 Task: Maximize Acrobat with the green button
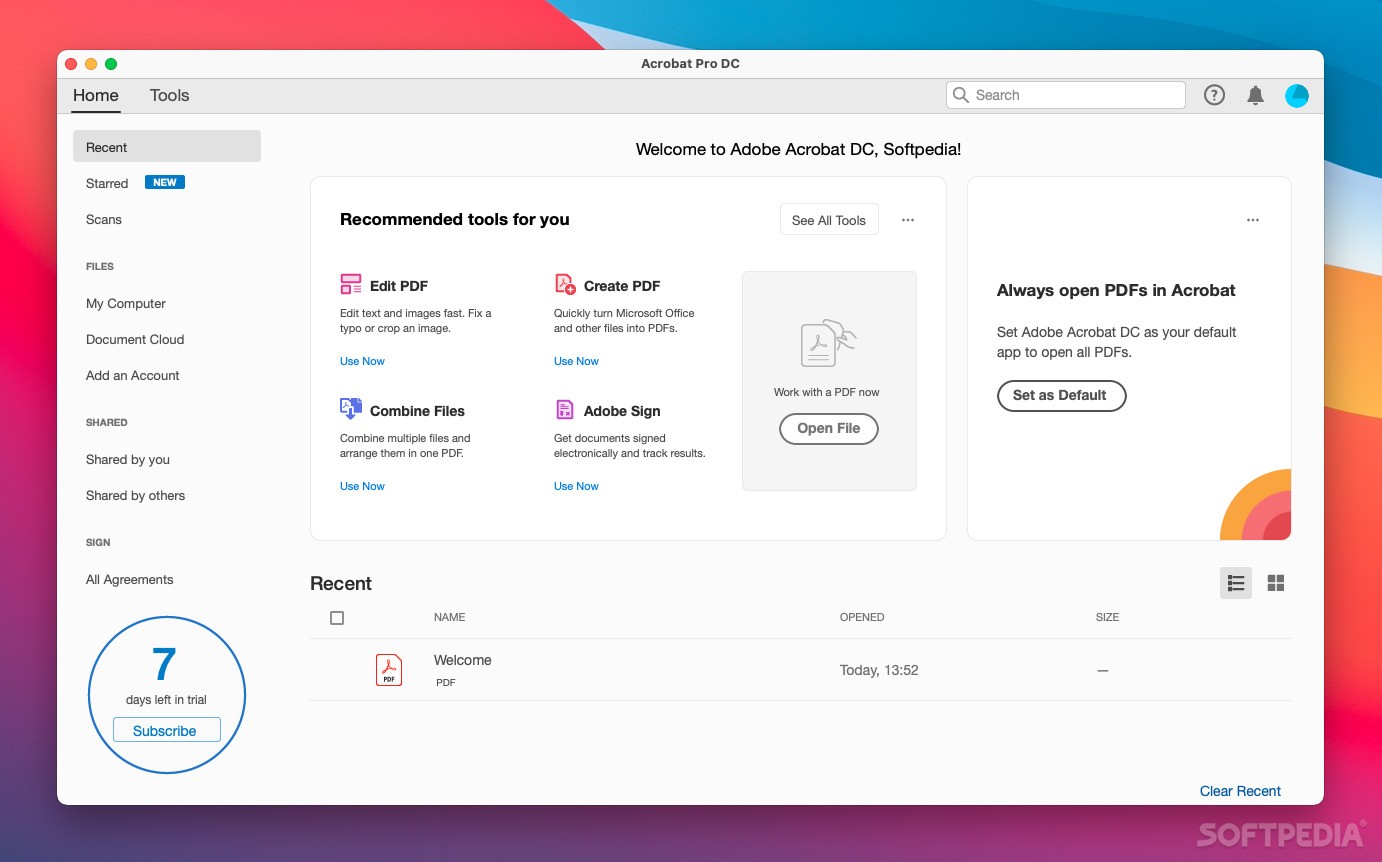click(x=111, y=64)
